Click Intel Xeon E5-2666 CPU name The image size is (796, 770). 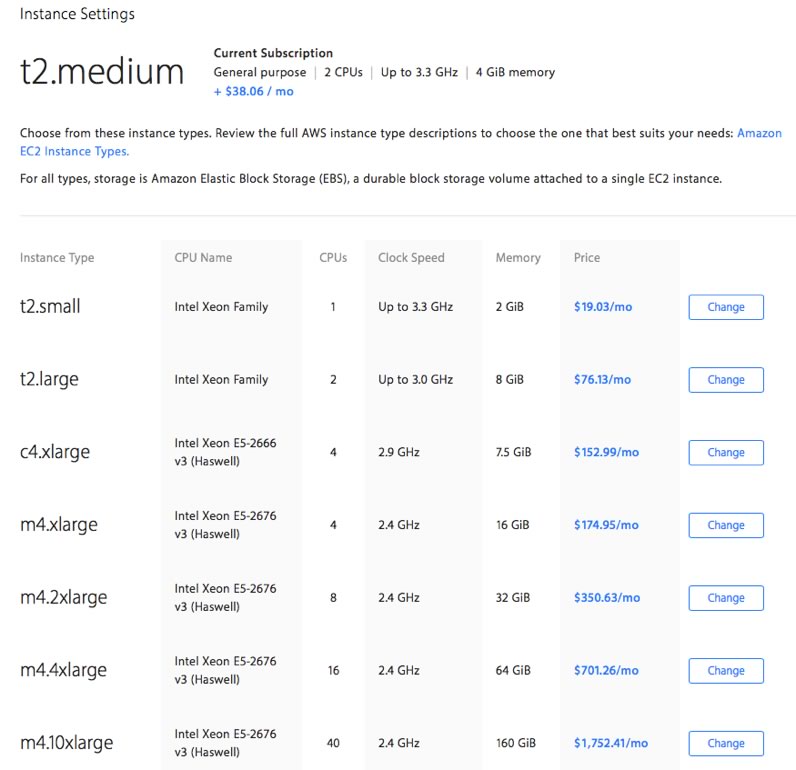[x=225, y=452]
